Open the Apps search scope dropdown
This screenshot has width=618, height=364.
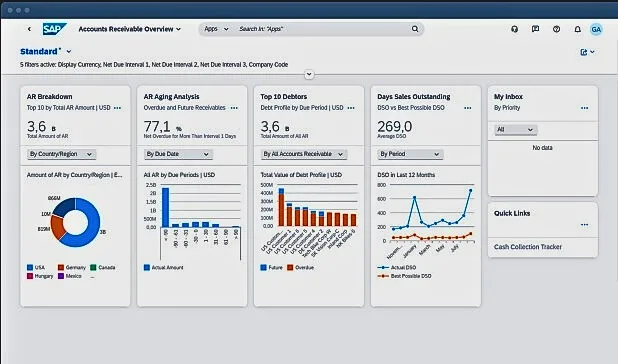point(216,29)
